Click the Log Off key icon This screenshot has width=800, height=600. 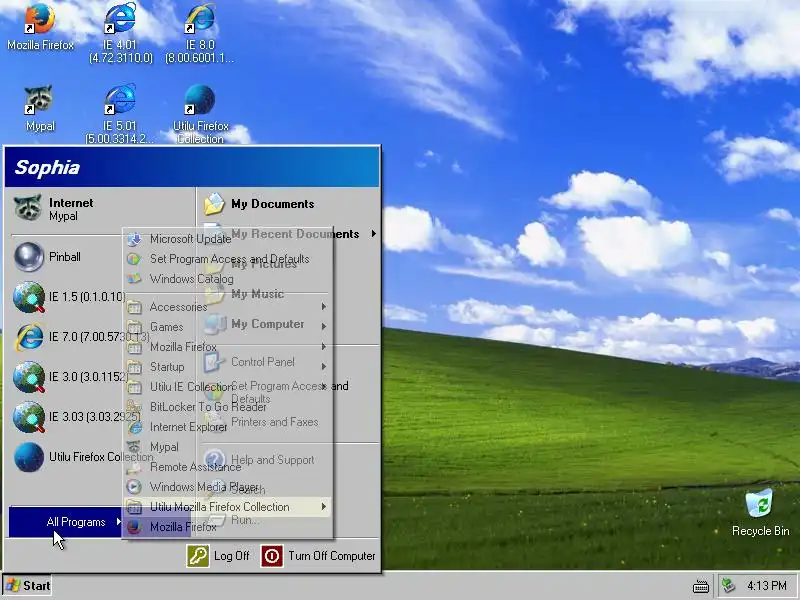197,556
